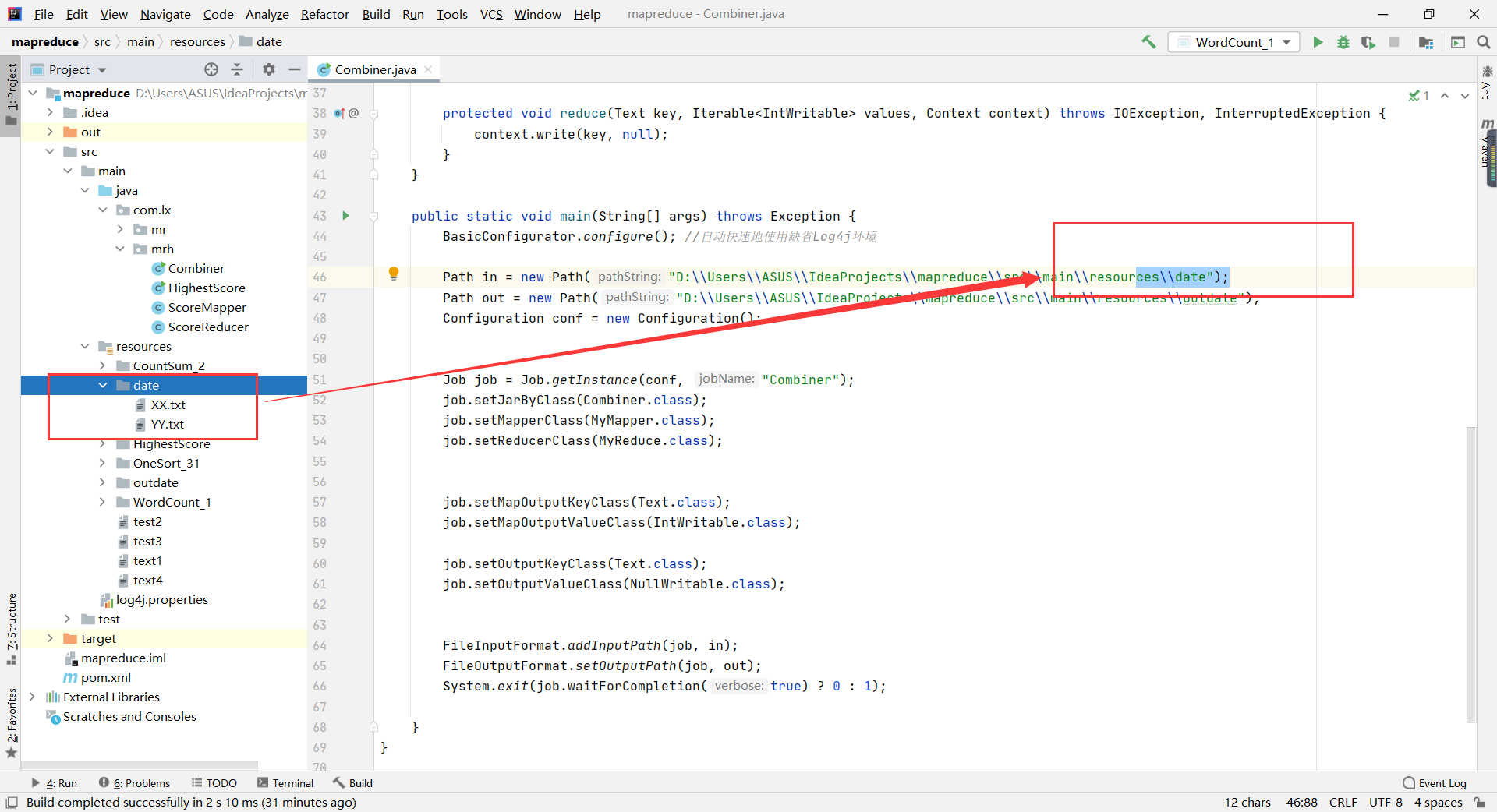
Task: Run WordCount_1 with green play button
Action: tap(1318, 42)
